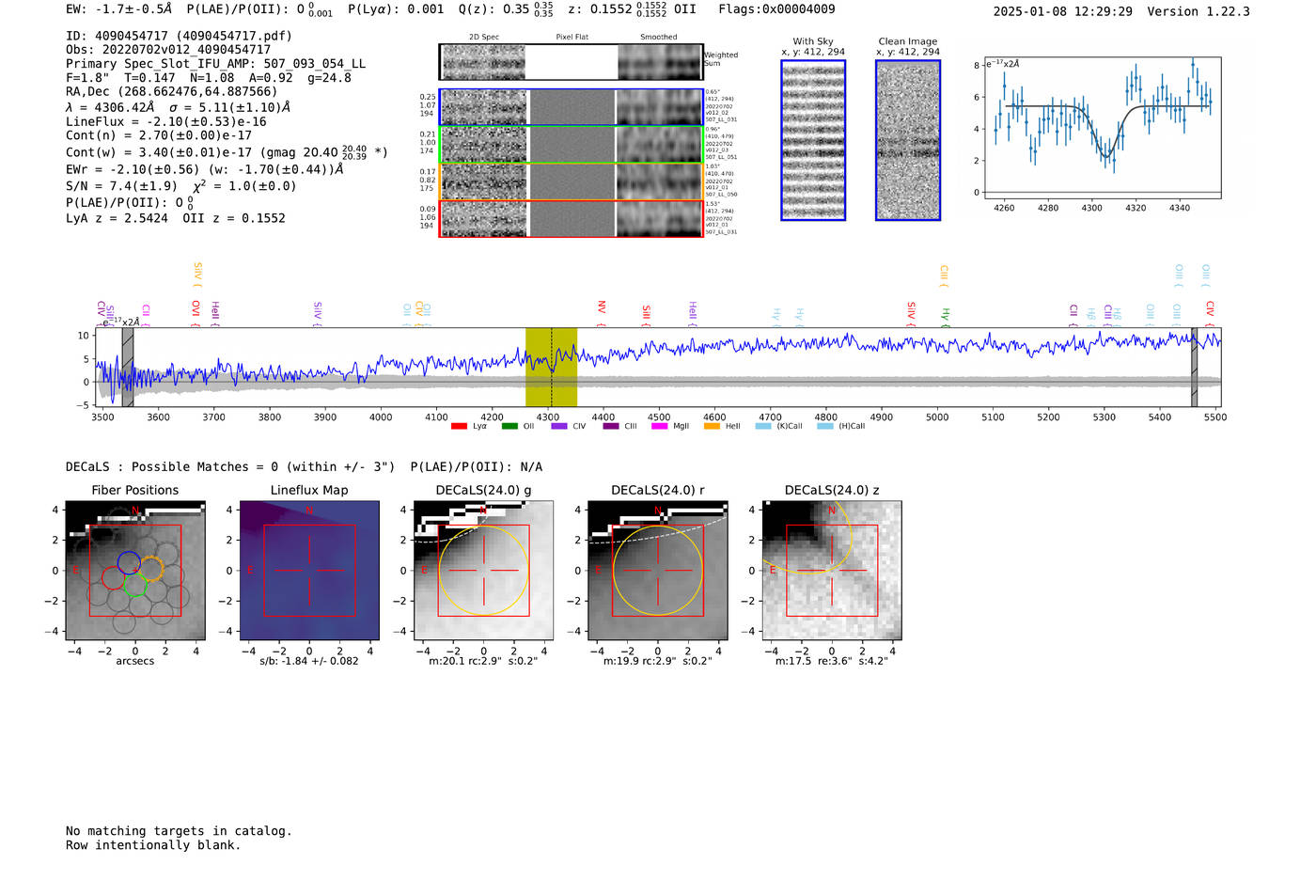
Task: Open the DECaLS(24.0) z image
Action: [831, 570]
